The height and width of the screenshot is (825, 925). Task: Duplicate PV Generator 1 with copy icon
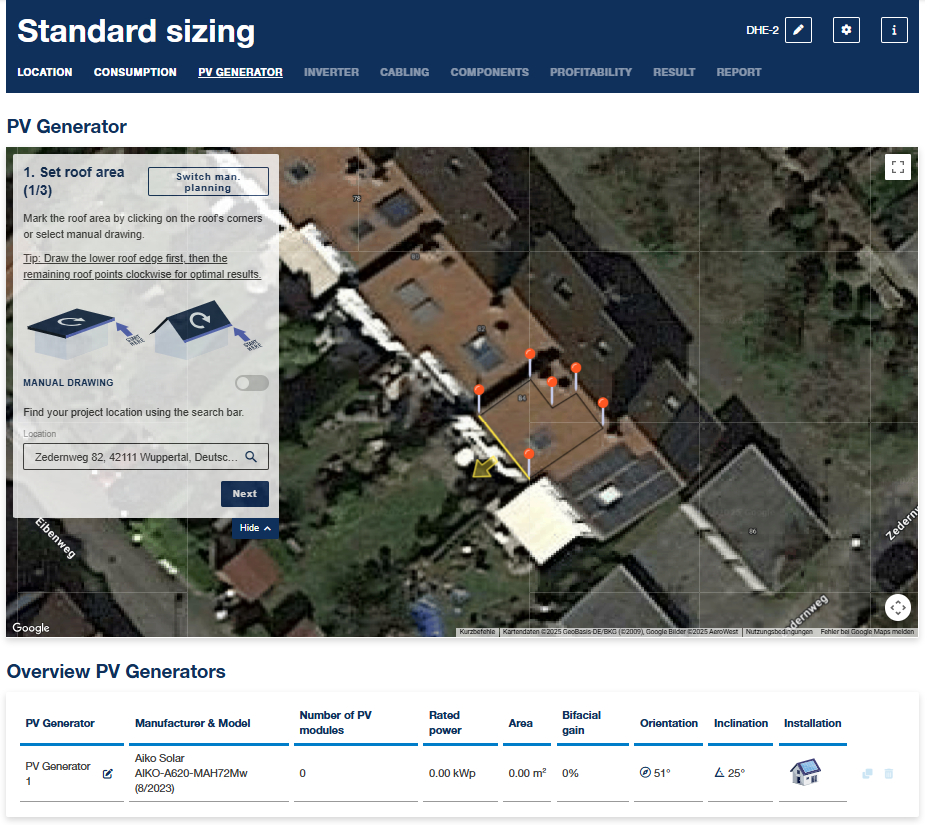pyautogui.click(x=867, y=774)
